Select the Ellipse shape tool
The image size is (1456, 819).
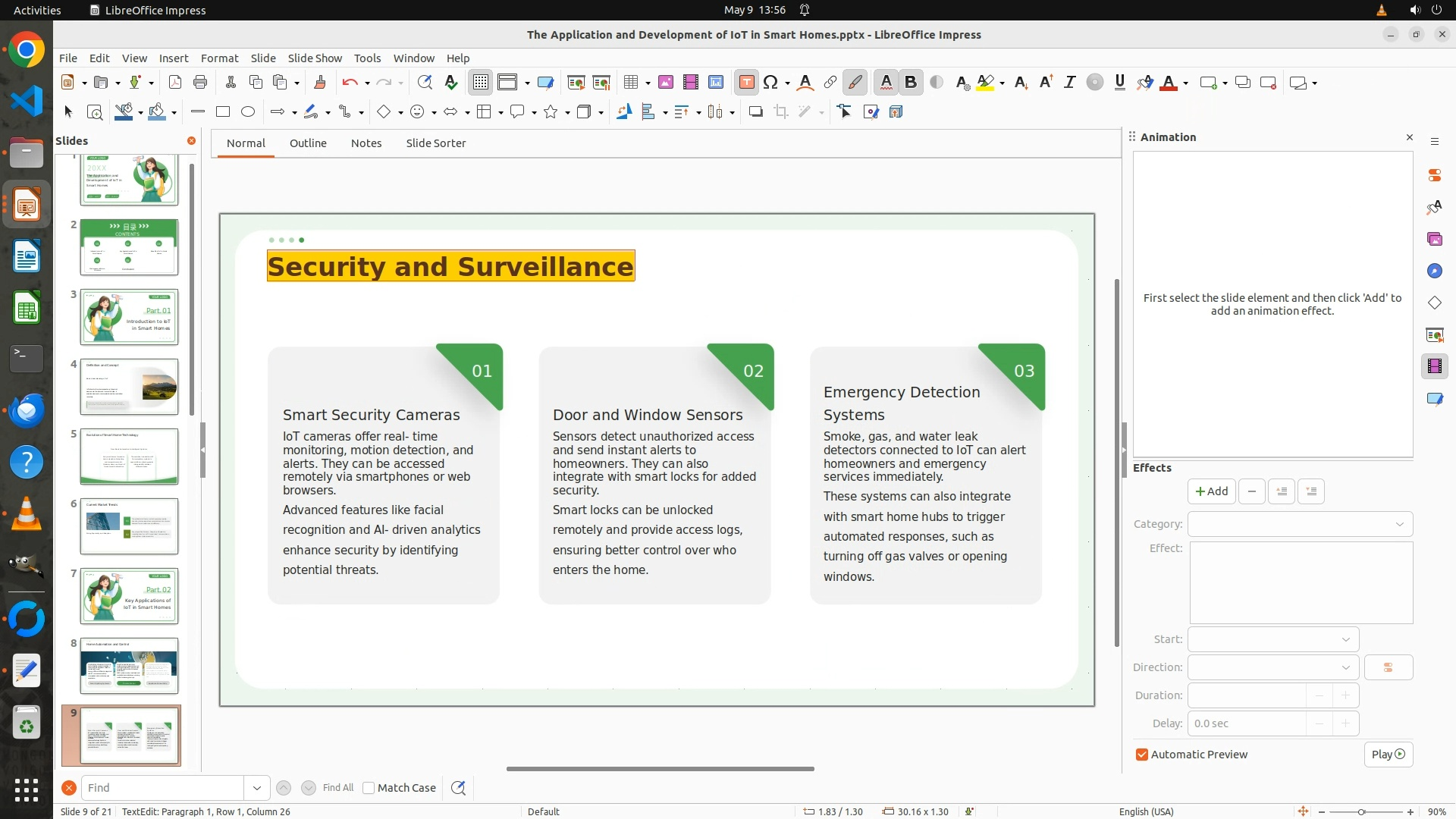click(x=248, y=112)
